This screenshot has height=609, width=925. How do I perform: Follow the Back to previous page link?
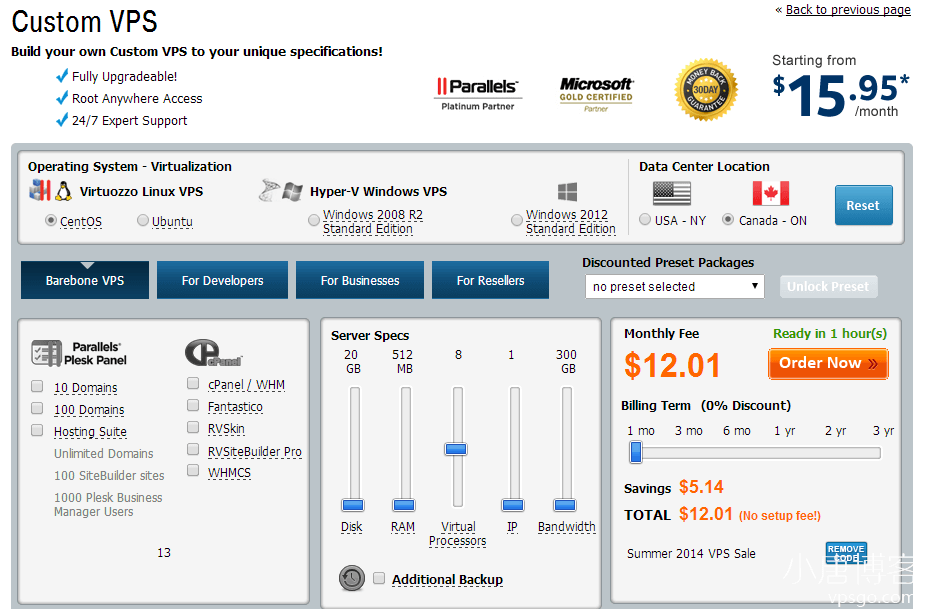pyautogui.click(x=848, y=9)
